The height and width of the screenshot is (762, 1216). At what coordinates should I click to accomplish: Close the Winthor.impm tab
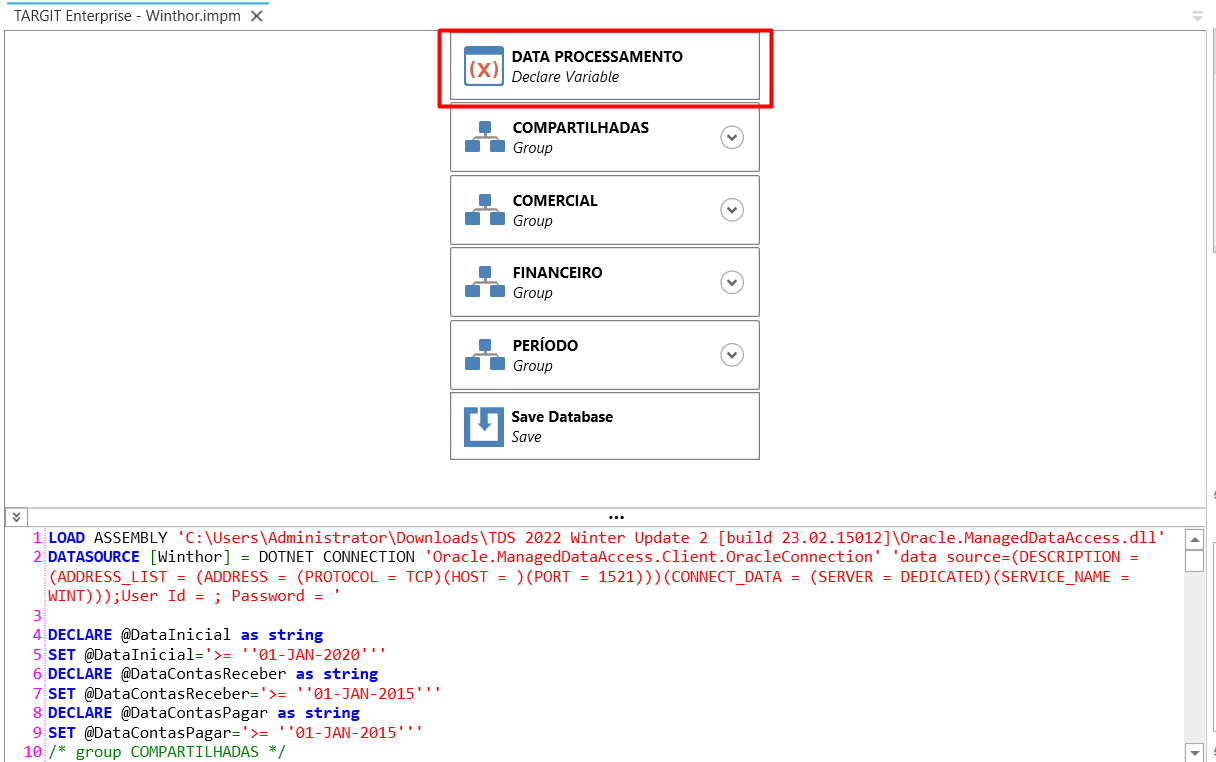click(257, 17)
